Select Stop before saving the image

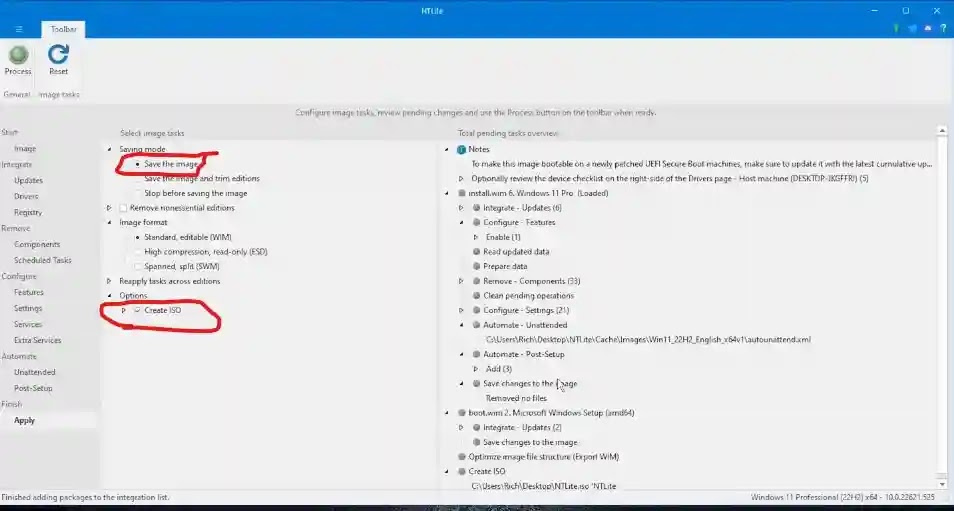(138, 193)
